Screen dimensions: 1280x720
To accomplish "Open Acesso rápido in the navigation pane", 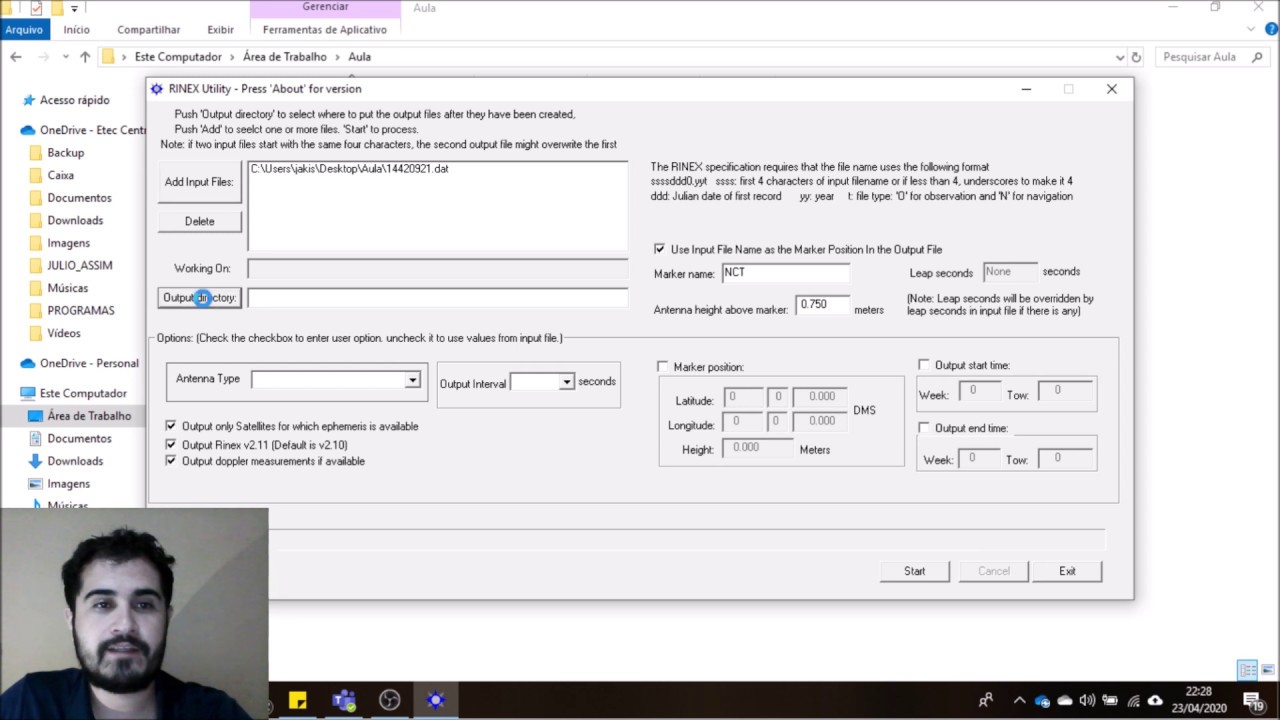I will [x=74, y=100].
